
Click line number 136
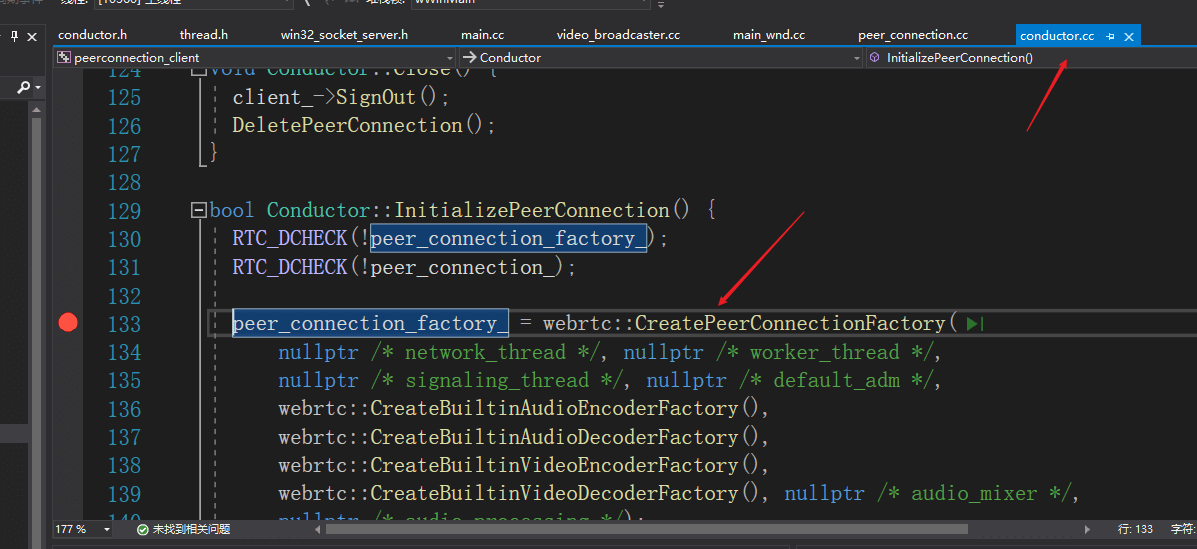pyautogui.click(x=124, y=409)
